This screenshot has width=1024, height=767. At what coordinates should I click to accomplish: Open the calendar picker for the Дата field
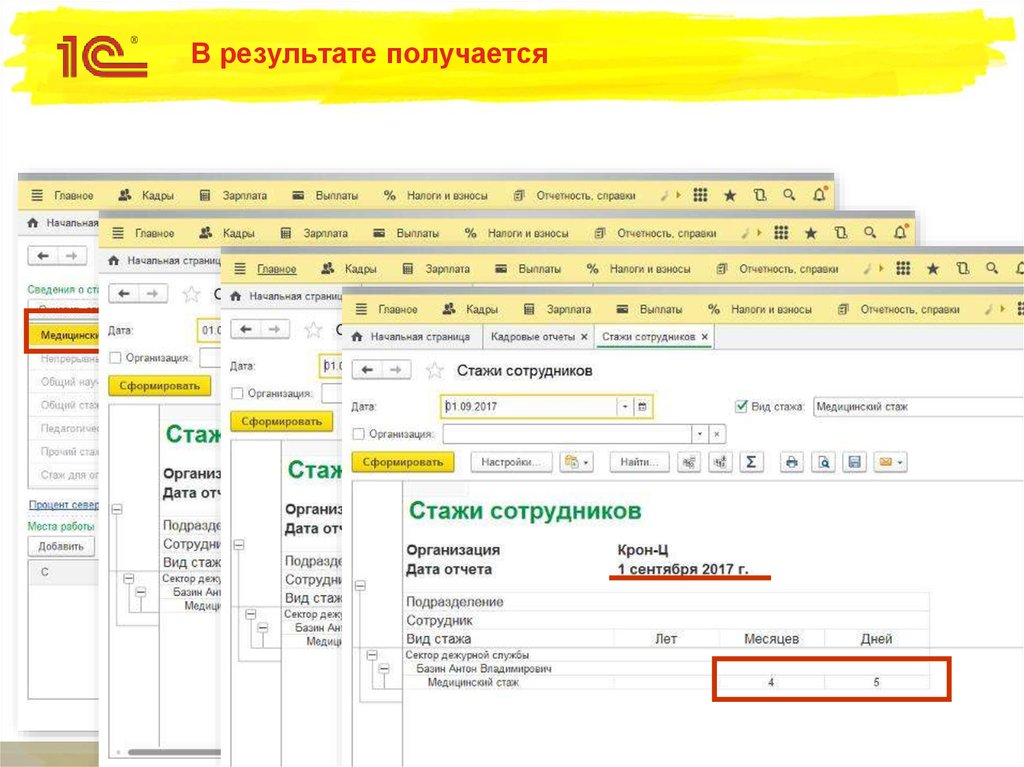click(641, 406)
